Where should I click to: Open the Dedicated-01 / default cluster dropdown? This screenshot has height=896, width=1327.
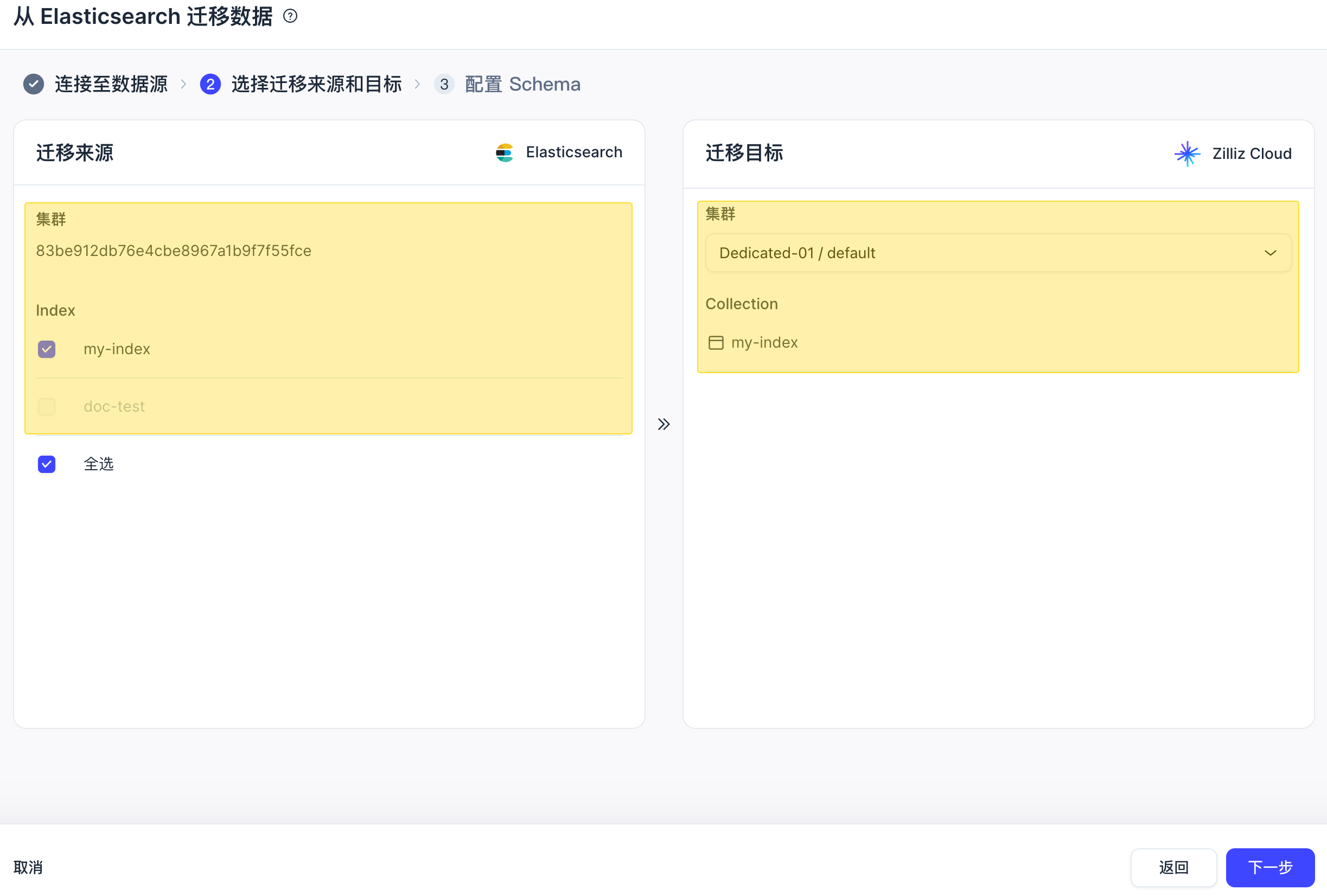pos(998,253)
